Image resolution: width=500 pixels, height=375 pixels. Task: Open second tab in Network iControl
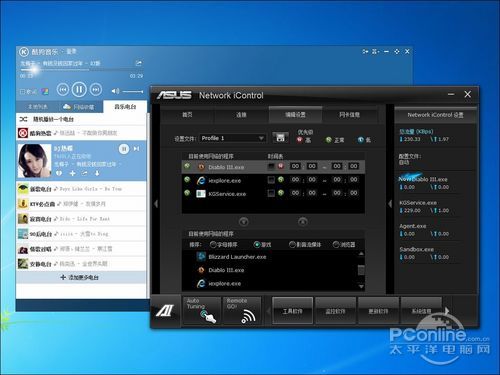241,115
